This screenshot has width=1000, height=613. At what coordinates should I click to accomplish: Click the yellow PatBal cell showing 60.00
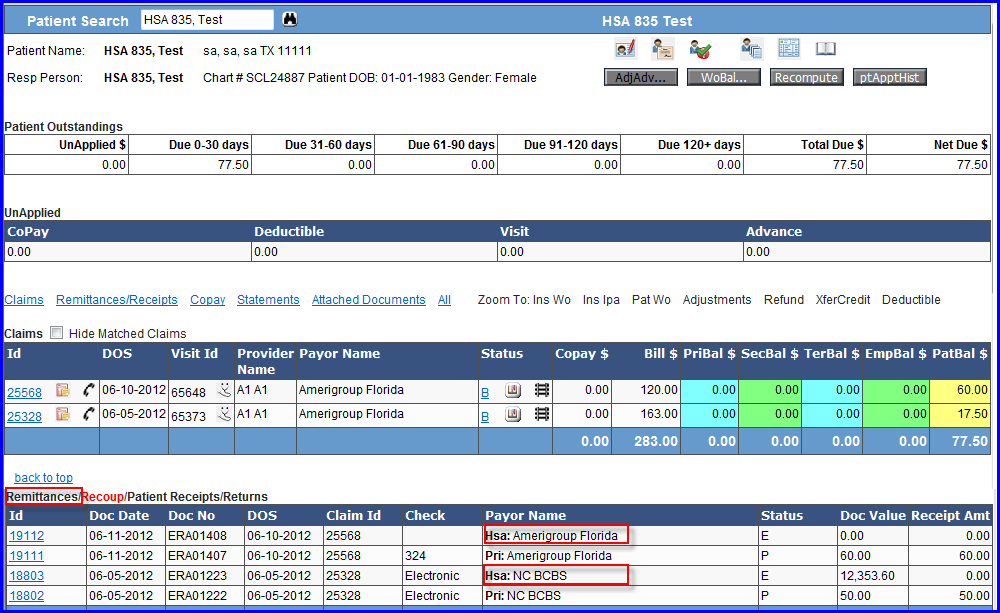[x=960, y=390]
